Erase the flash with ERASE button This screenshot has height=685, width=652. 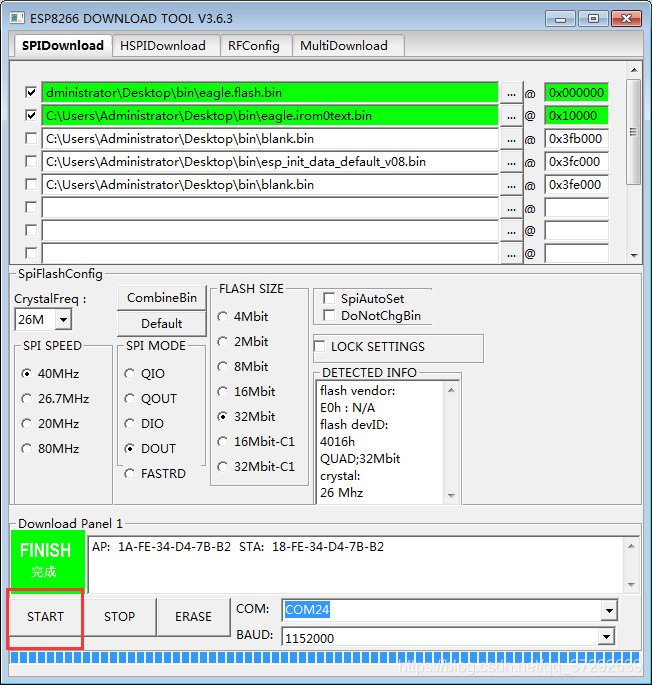[x=193, y=616]
